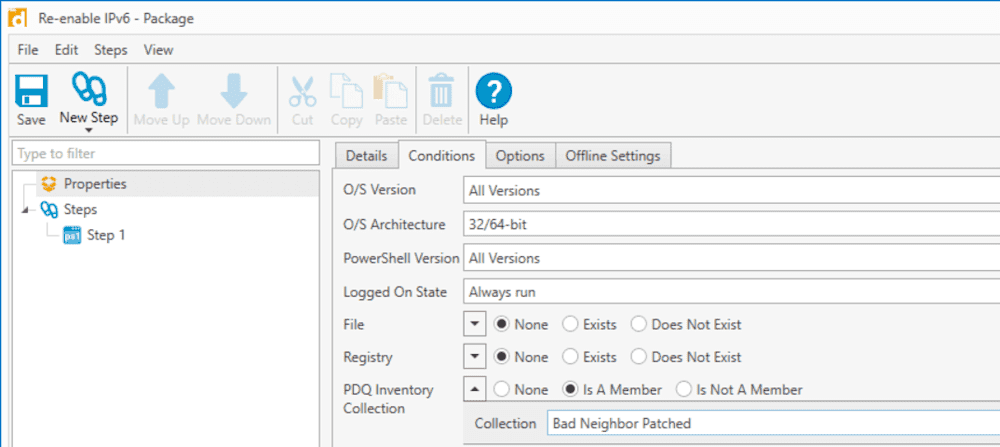
Task: Select Does Not Exist for Registry
Action: point(638,356)
